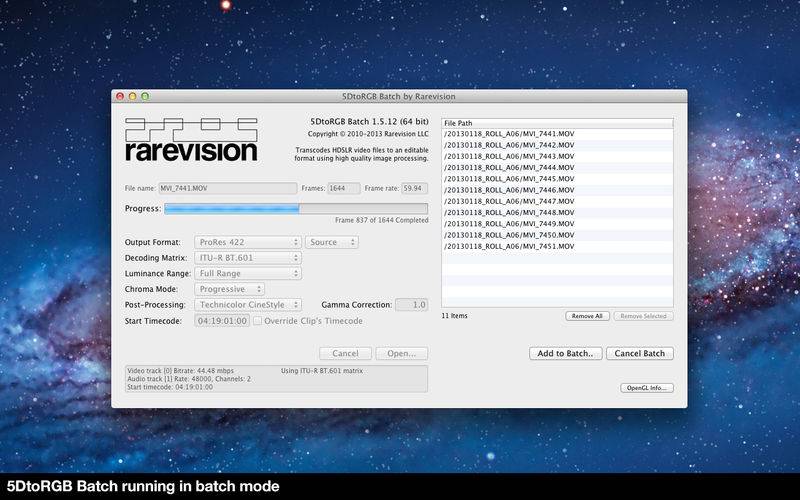This screenshot has height=500, width=800.
Task: Toggle Override Clip's Timecode checkbox
Action: [258, 321]
